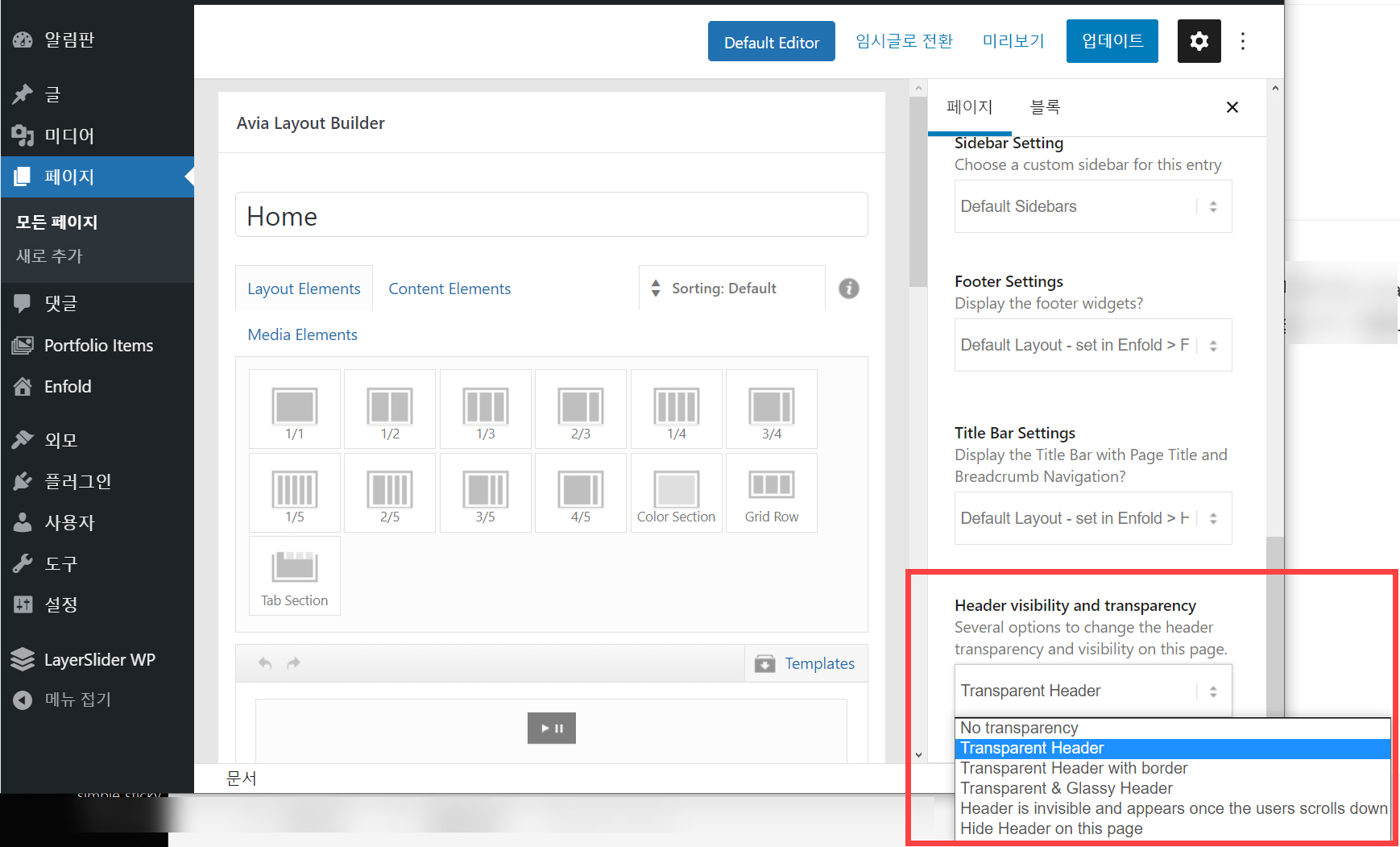Choose Transparent Header option
The width and height of the screenshot is (1400, 847).
tap(1173, 748)
